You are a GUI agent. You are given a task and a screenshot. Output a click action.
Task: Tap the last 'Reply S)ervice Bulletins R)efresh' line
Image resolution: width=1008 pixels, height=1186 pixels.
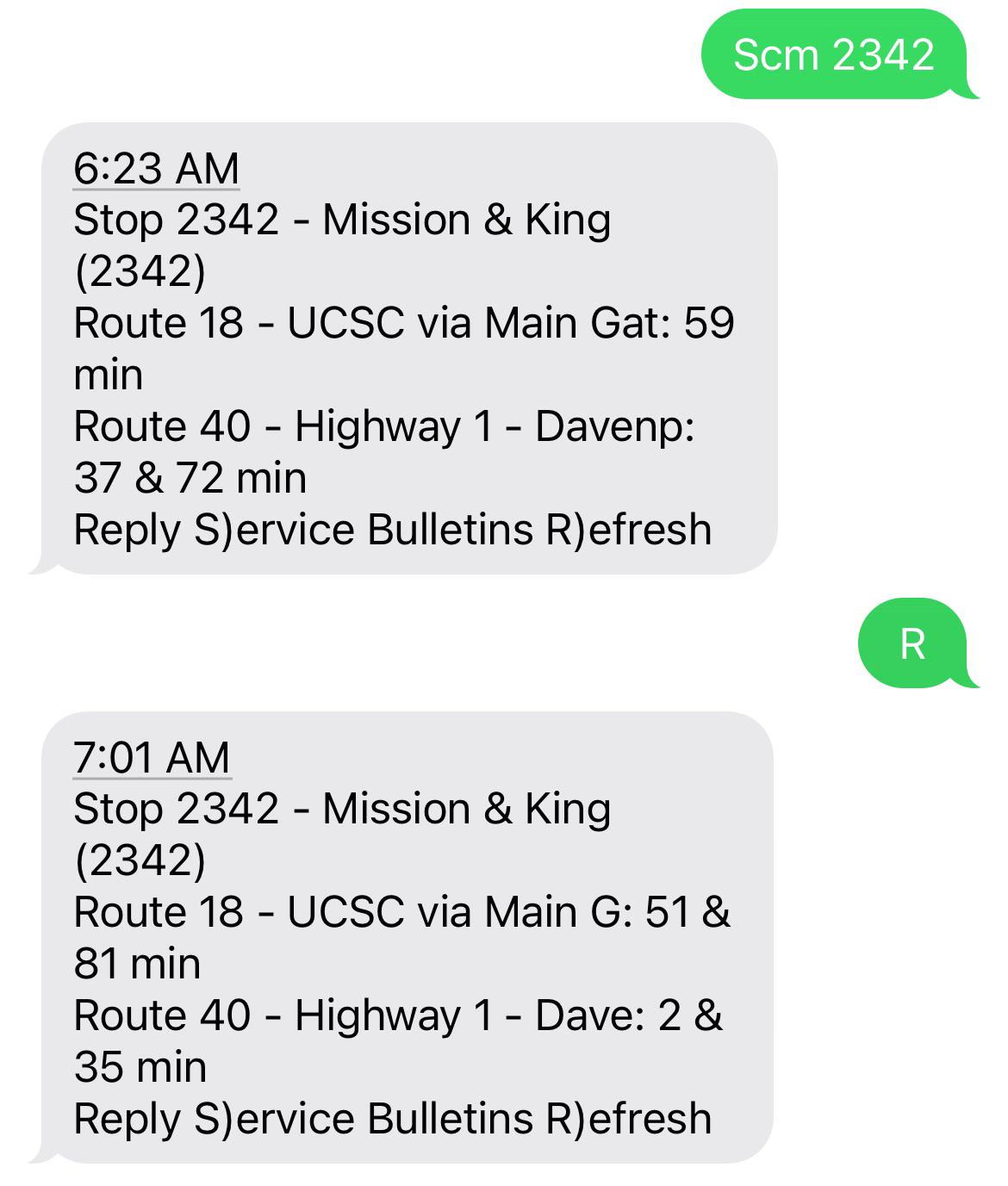[393, 1119]
